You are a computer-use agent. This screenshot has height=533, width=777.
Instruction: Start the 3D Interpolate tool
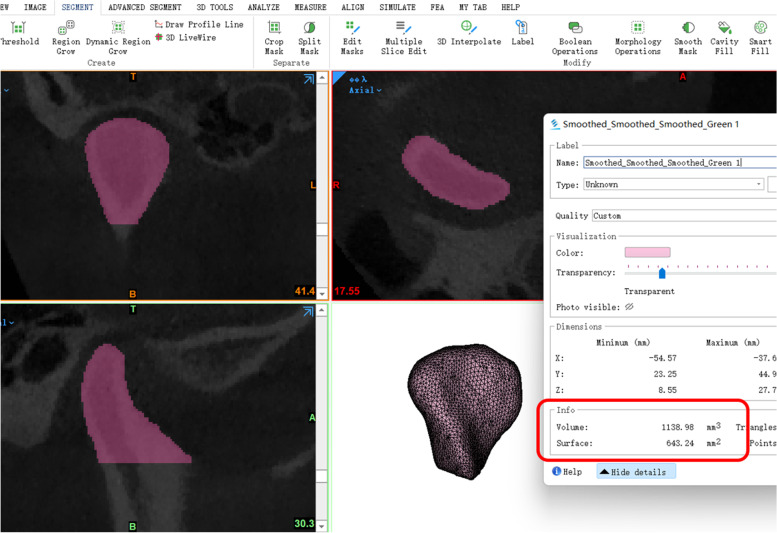tap(469, 33)
